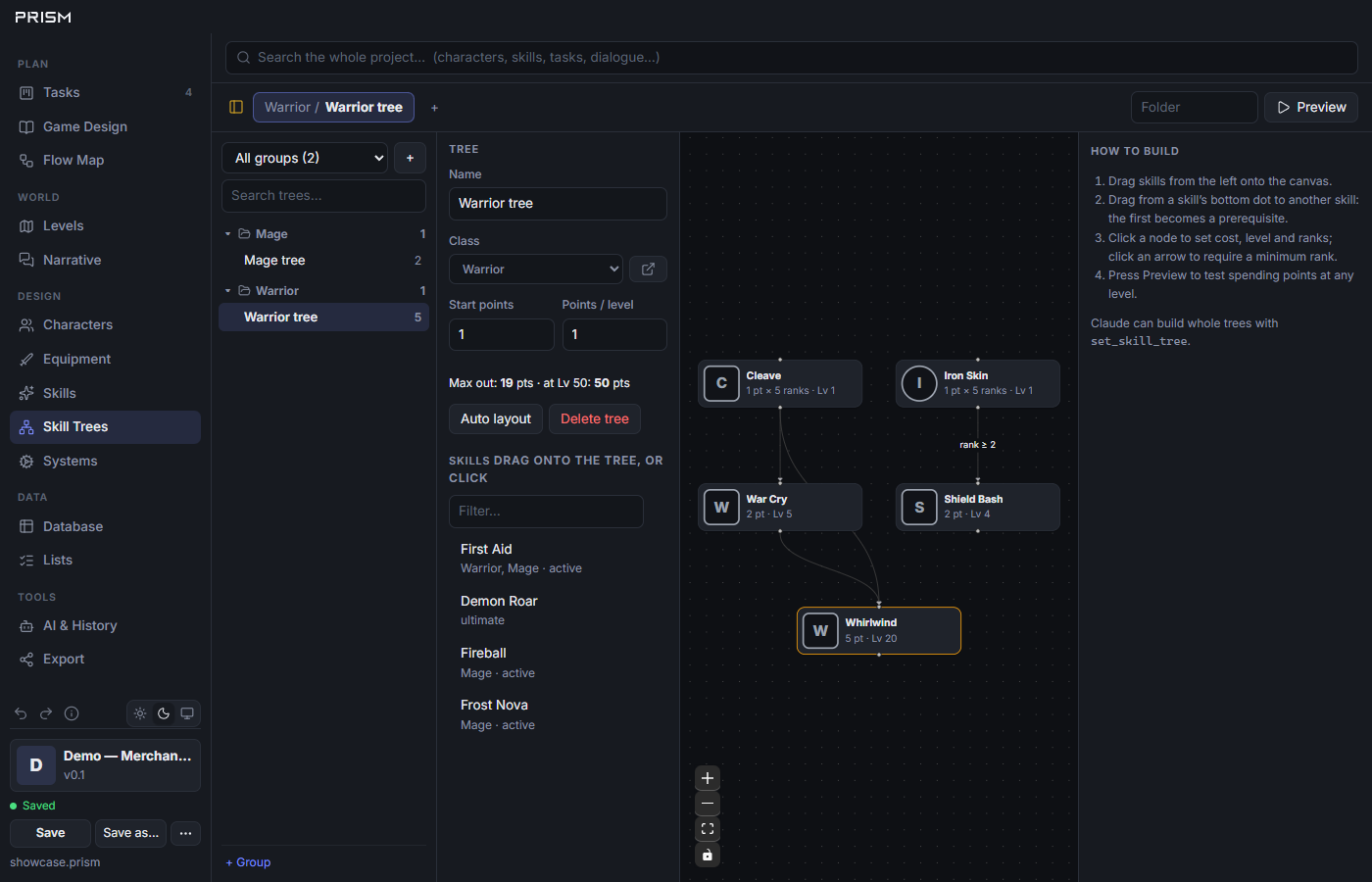Collapse the Mage group folder

(227, 234)
